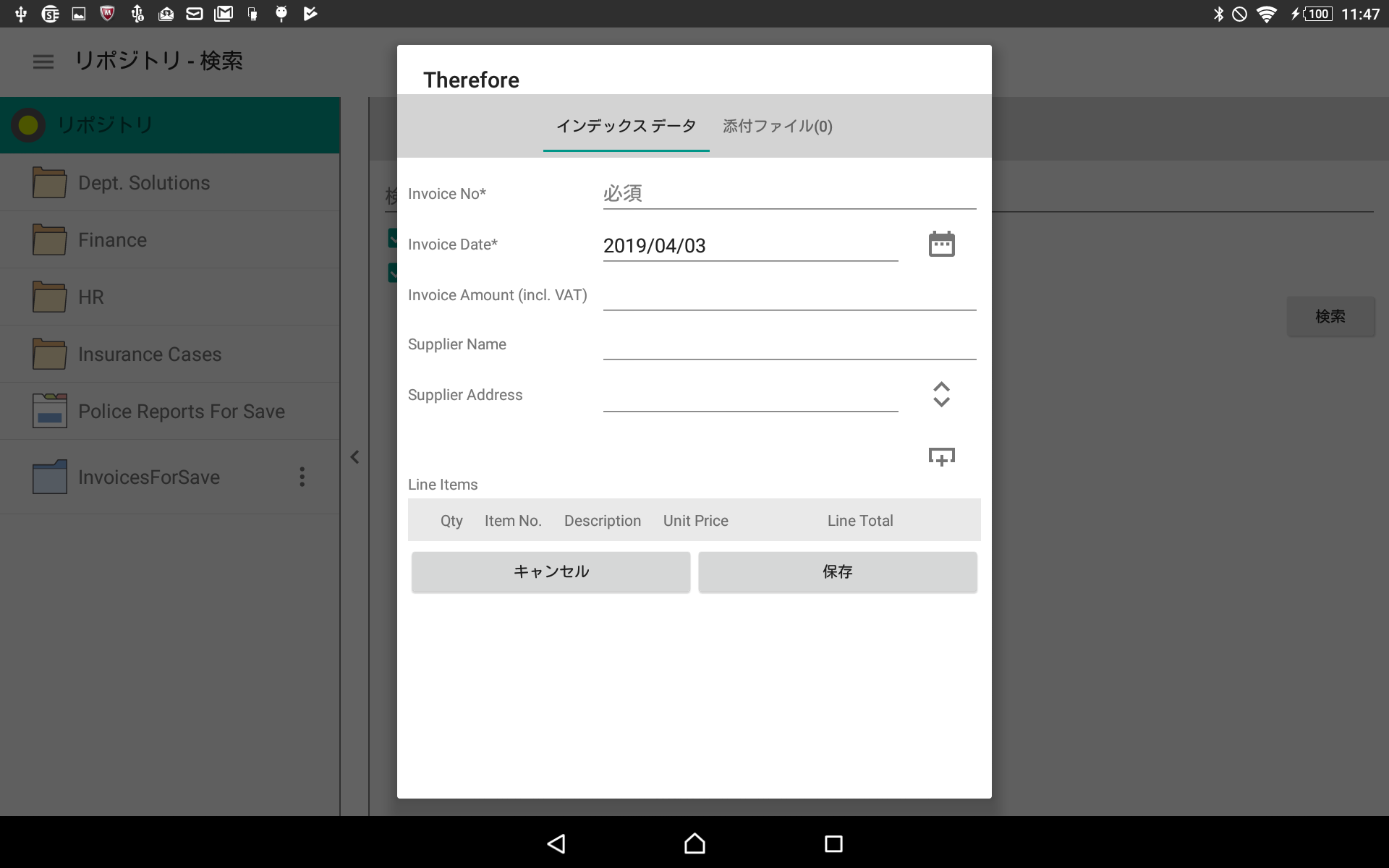Click the Line Total column header
Screen dimensions: 1389x868
click(x=860, y=521)
